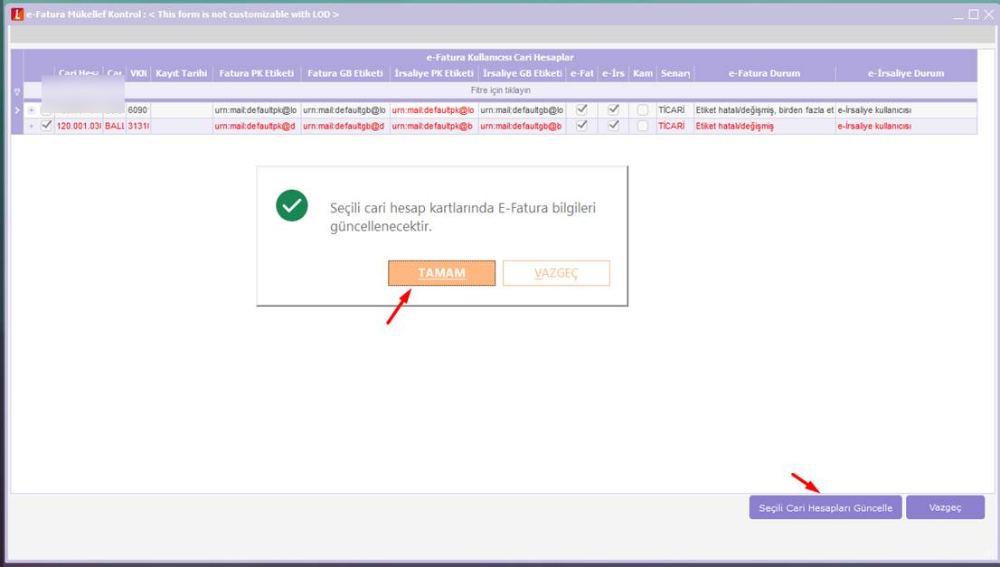The image size is (1000, 567).
Task: Click red 'e-İrsaliye kullanıcısı' cell in second row
Action: click(x=906, y=126)
